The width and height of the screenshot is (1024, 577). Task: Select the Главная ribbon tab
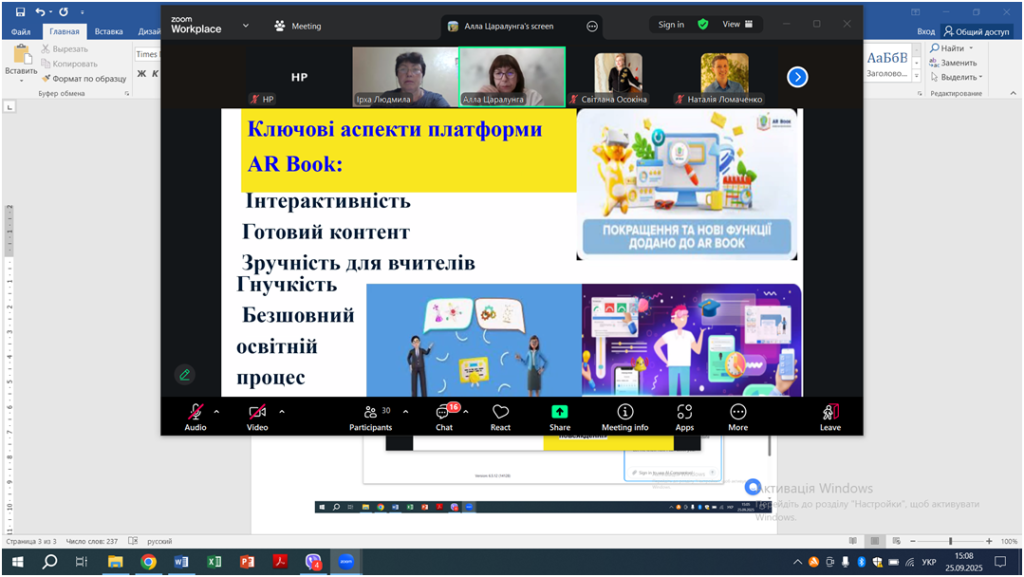[x=64, y=31]
